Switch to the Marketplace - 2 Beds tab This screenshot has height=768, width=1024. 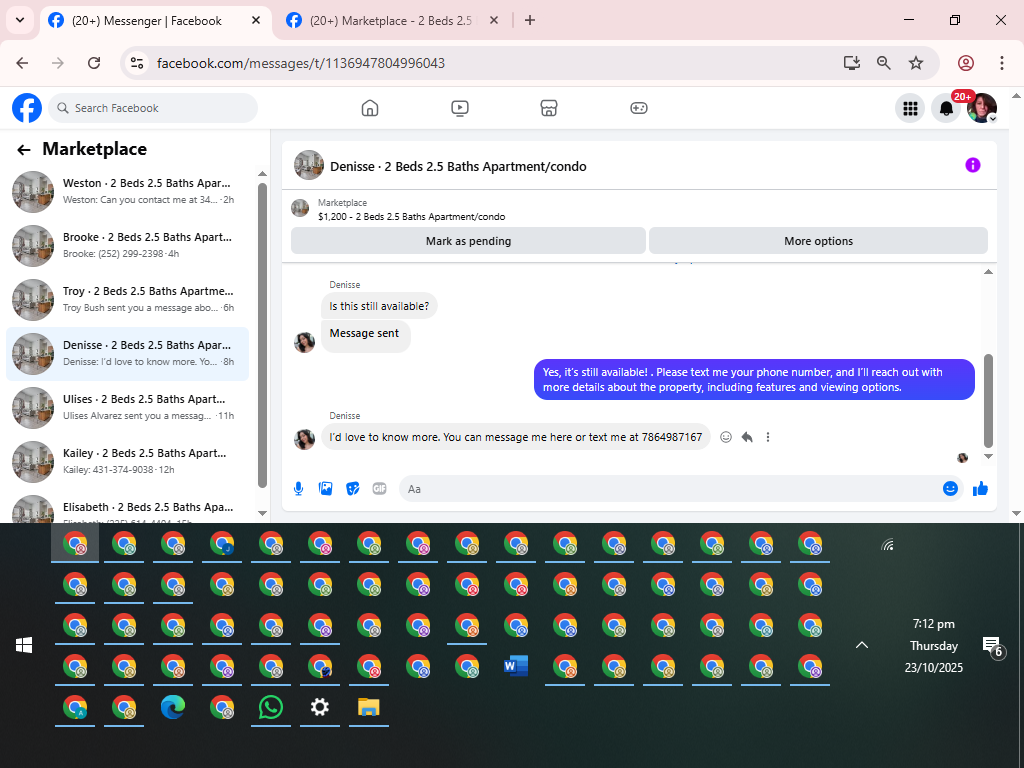[x=391, y=21]
